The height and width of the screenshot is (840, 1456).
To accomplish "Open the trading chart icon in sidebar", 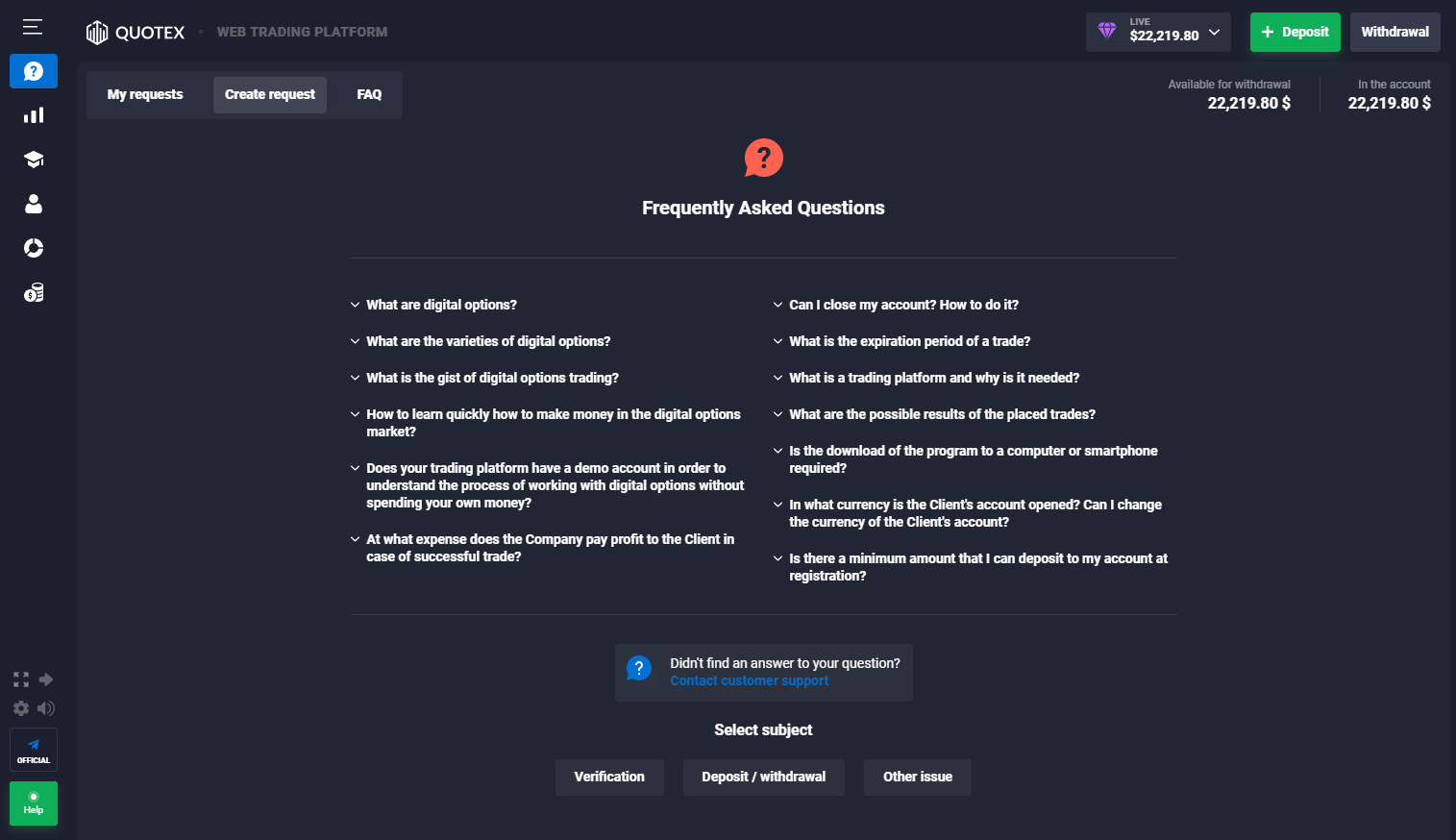I will (34, 115).
